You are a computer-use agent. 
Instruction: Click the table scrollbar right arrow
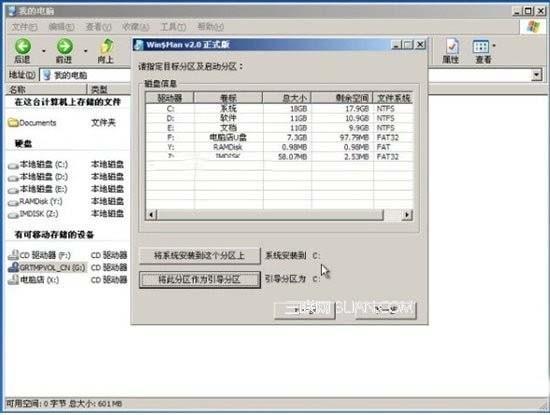tap(407, 214)
